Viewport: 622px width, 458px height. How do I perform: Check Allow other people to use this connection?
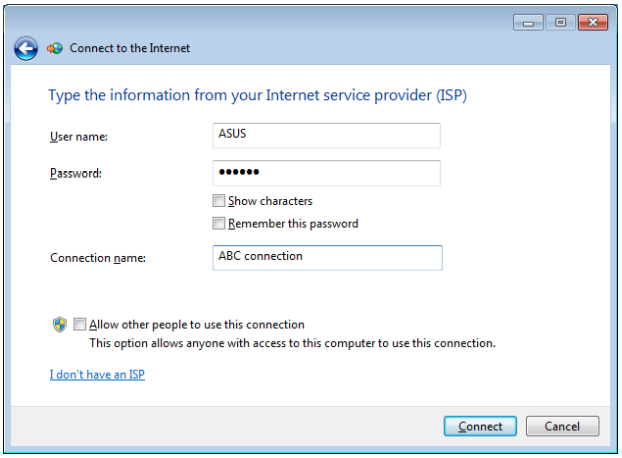79,324
